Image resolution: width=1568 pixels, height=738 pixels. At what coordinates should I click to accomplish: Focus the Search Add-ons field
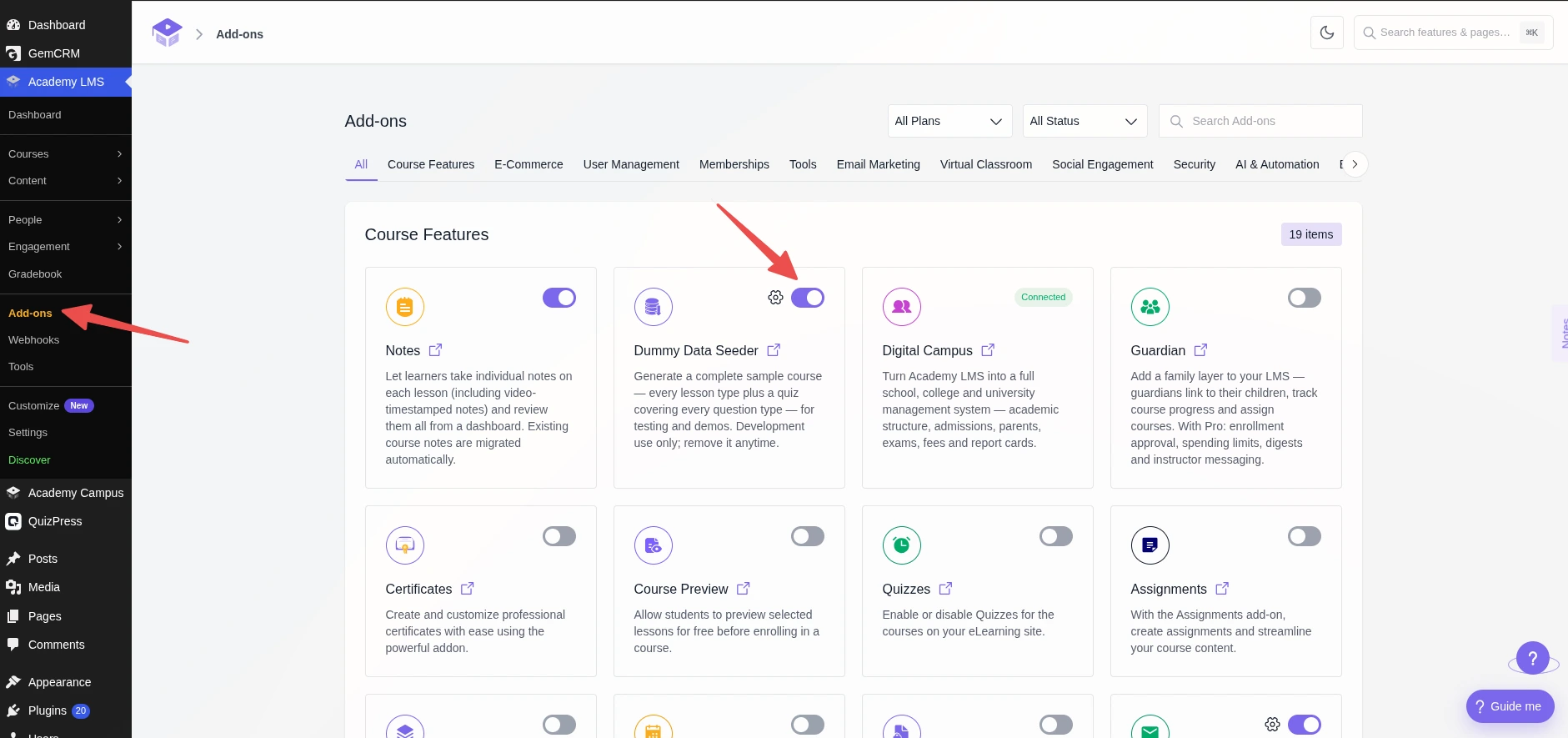click(x=1260, y=121)
